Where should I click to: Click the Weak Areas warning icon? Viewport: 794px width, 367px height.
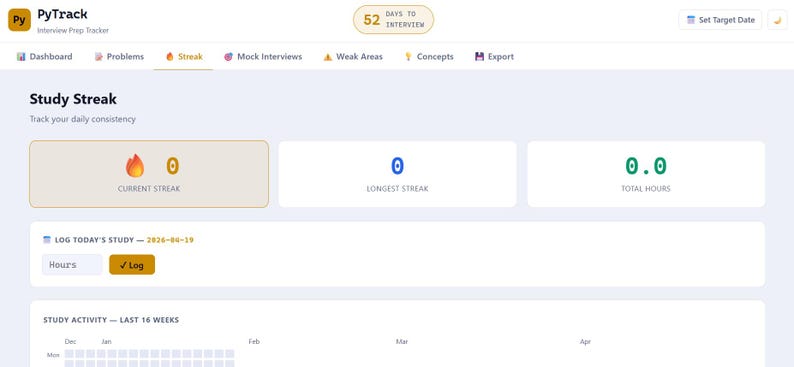(328, 57)
